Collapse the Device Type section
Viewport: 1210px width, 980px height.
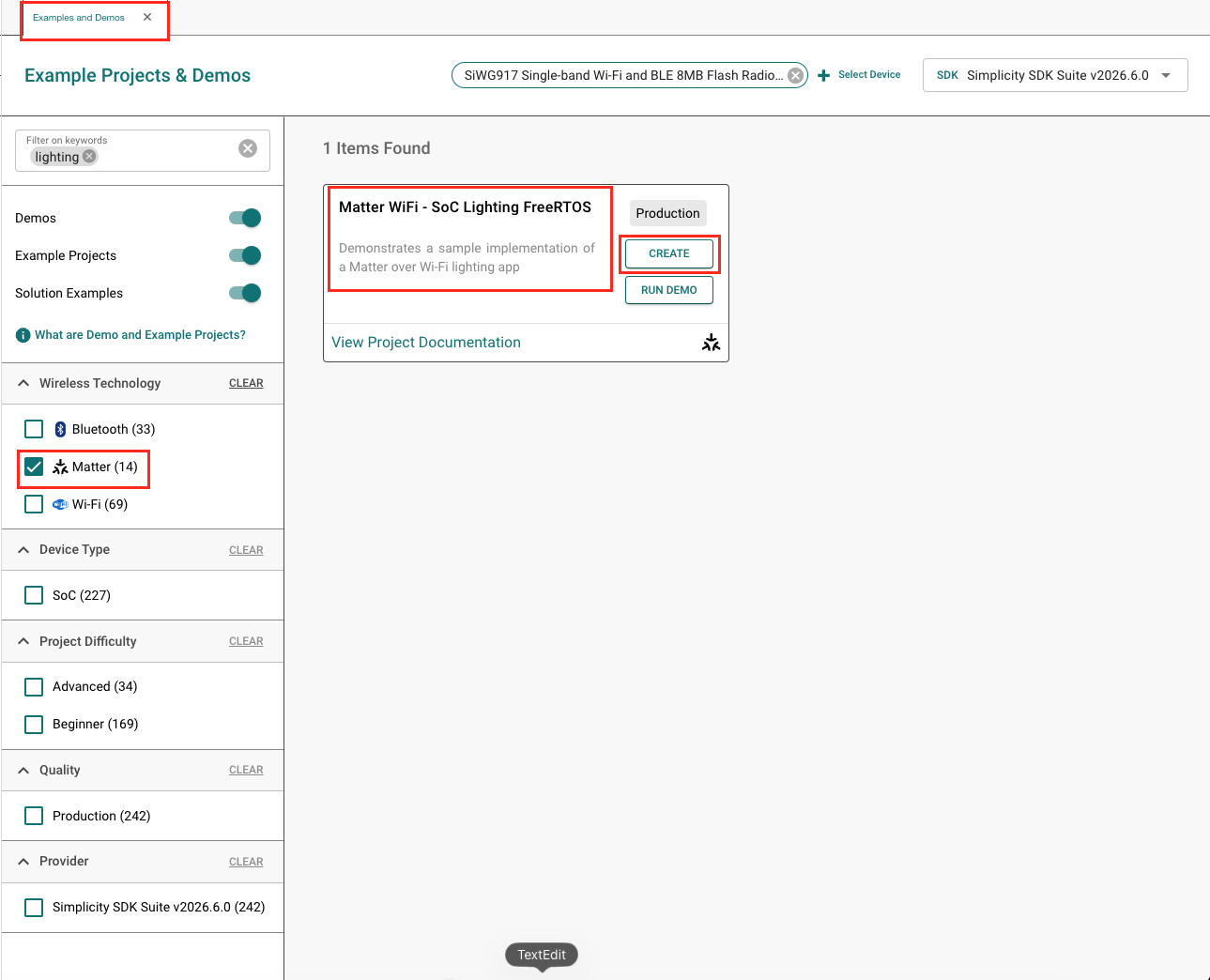click(x=23, y=549)
